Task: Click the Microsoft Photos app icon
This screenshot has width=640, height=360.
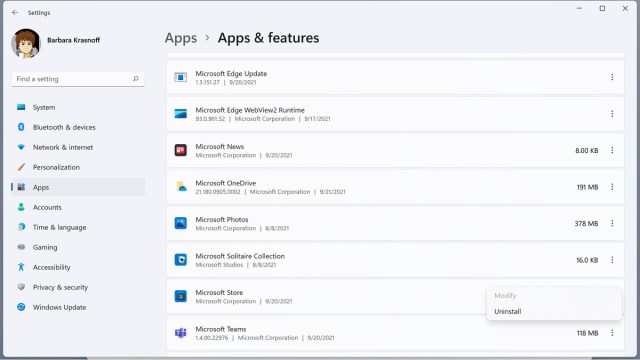Action: click(181, 223)
